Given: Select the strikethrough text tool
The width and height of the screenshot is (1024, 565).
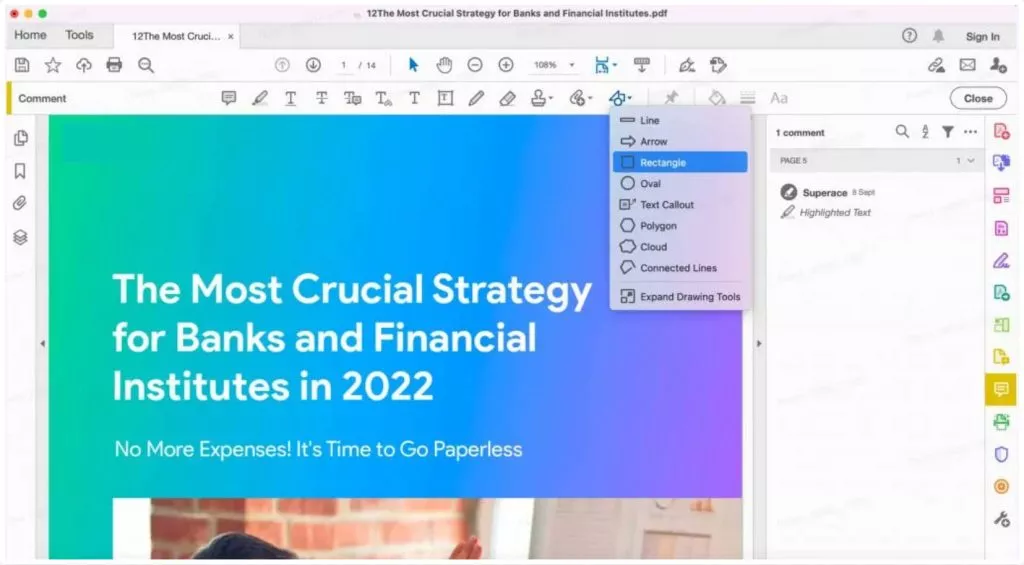Looking at the screenshot, I should coord(321,98).
